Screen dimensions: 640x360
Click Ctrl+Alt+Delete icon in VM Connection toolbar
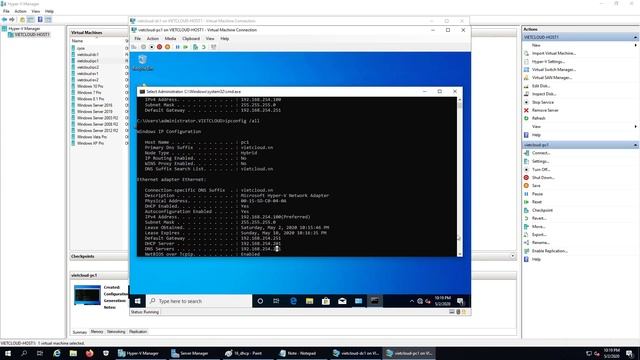(x=134, y=47)
